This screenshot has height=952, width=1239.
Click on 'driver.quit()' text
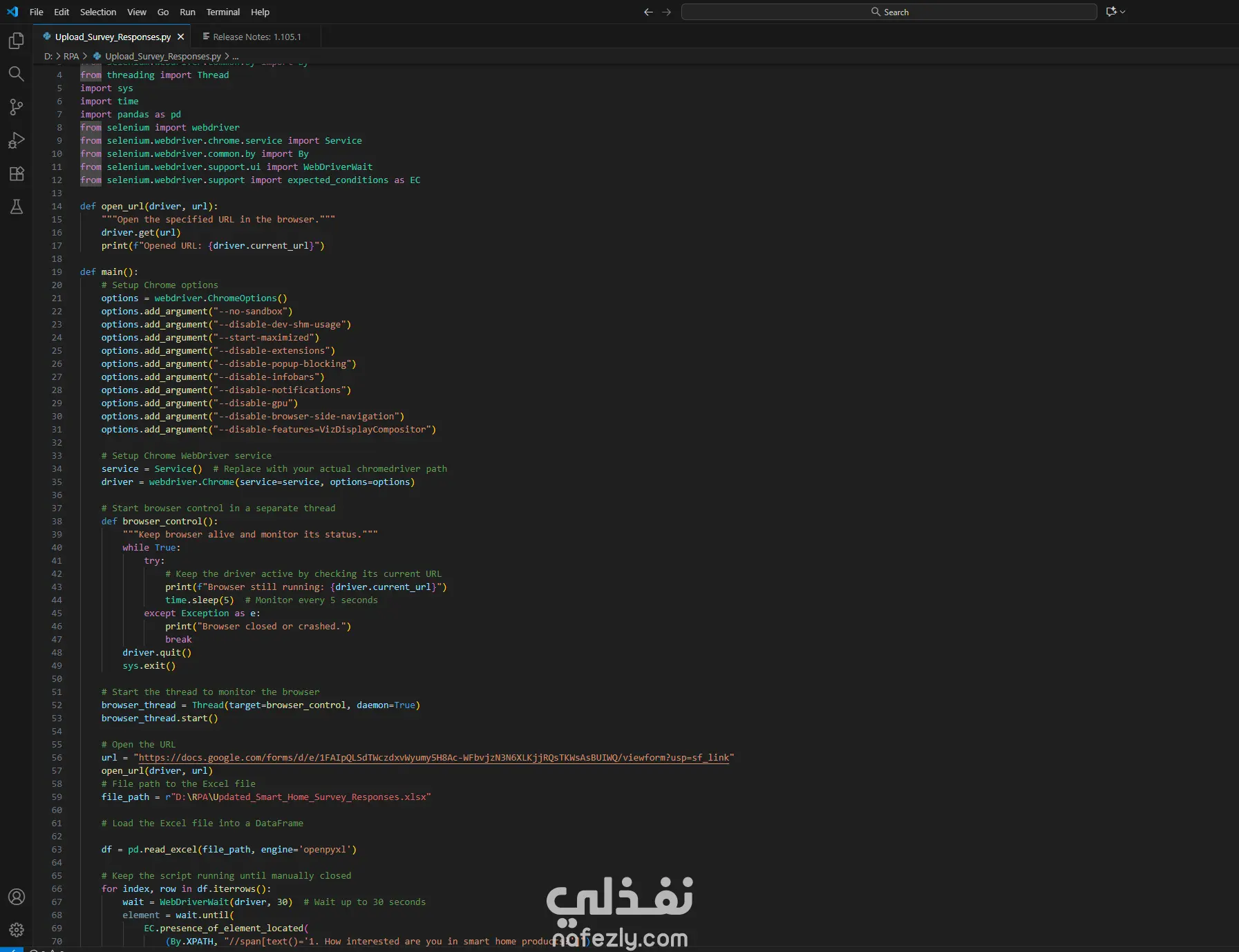[x=157, y=652]
